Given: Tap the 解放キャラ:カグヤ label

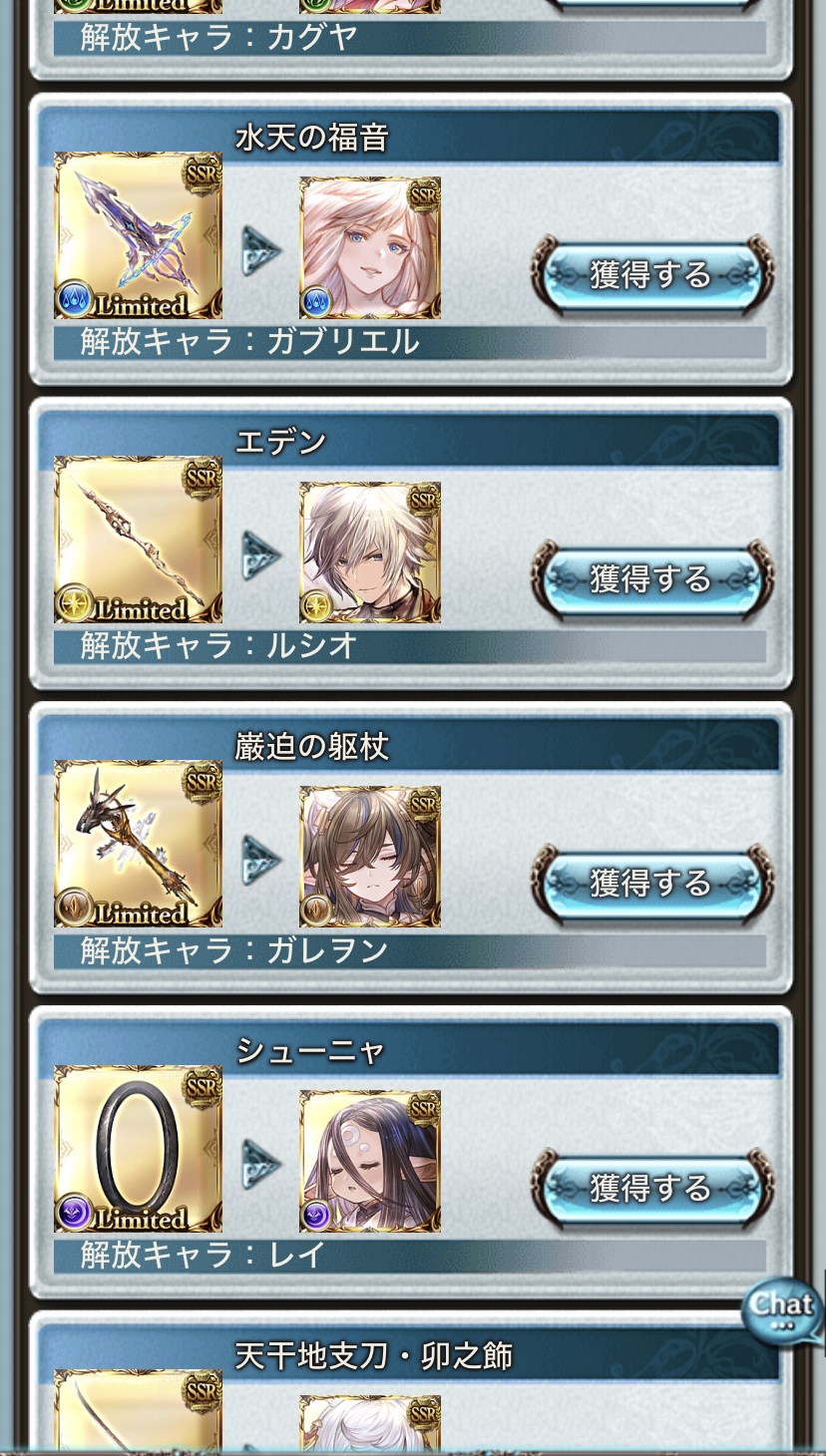Looking at the screenshot, I should point(219,38).
